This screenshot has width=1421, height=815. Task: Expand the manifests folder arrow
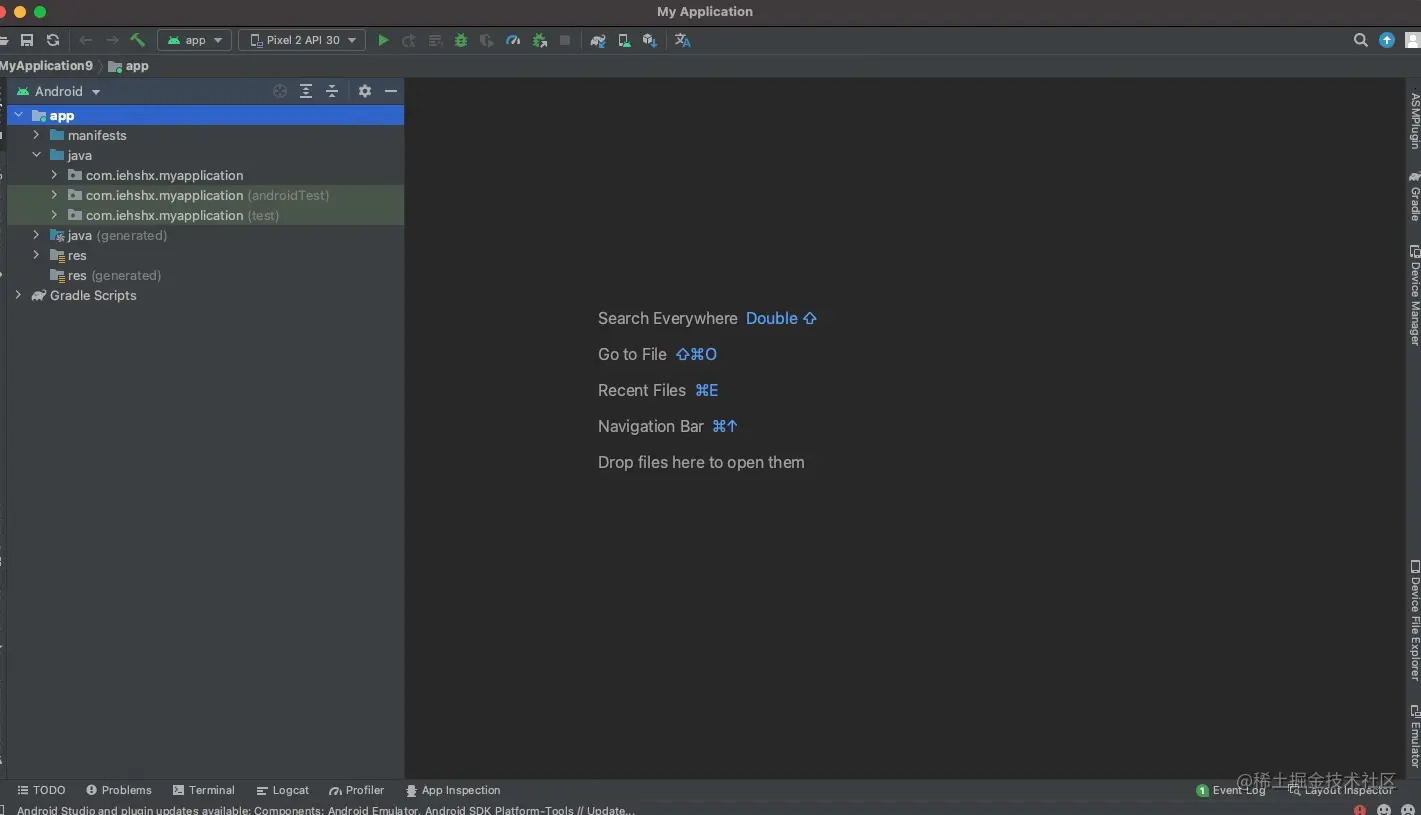[36, 135]
